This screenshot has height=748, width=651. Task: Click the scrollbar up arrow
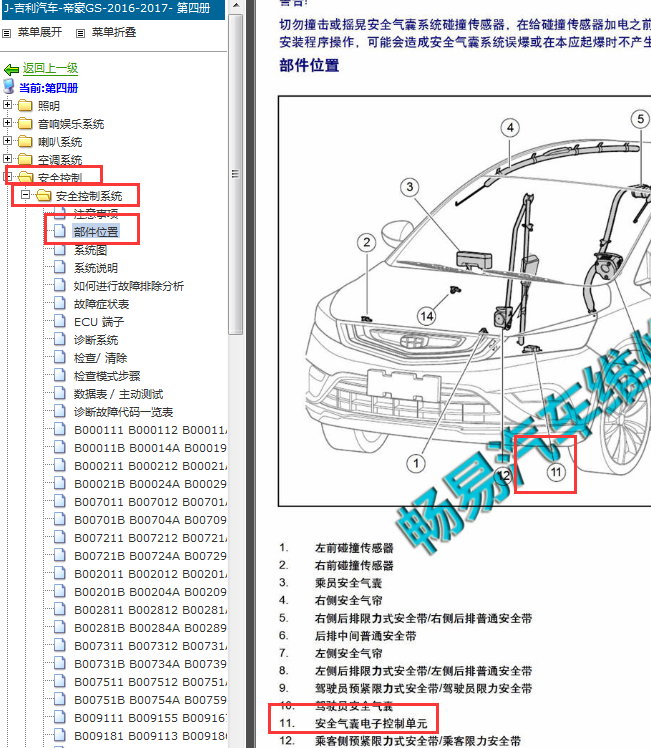236,6
